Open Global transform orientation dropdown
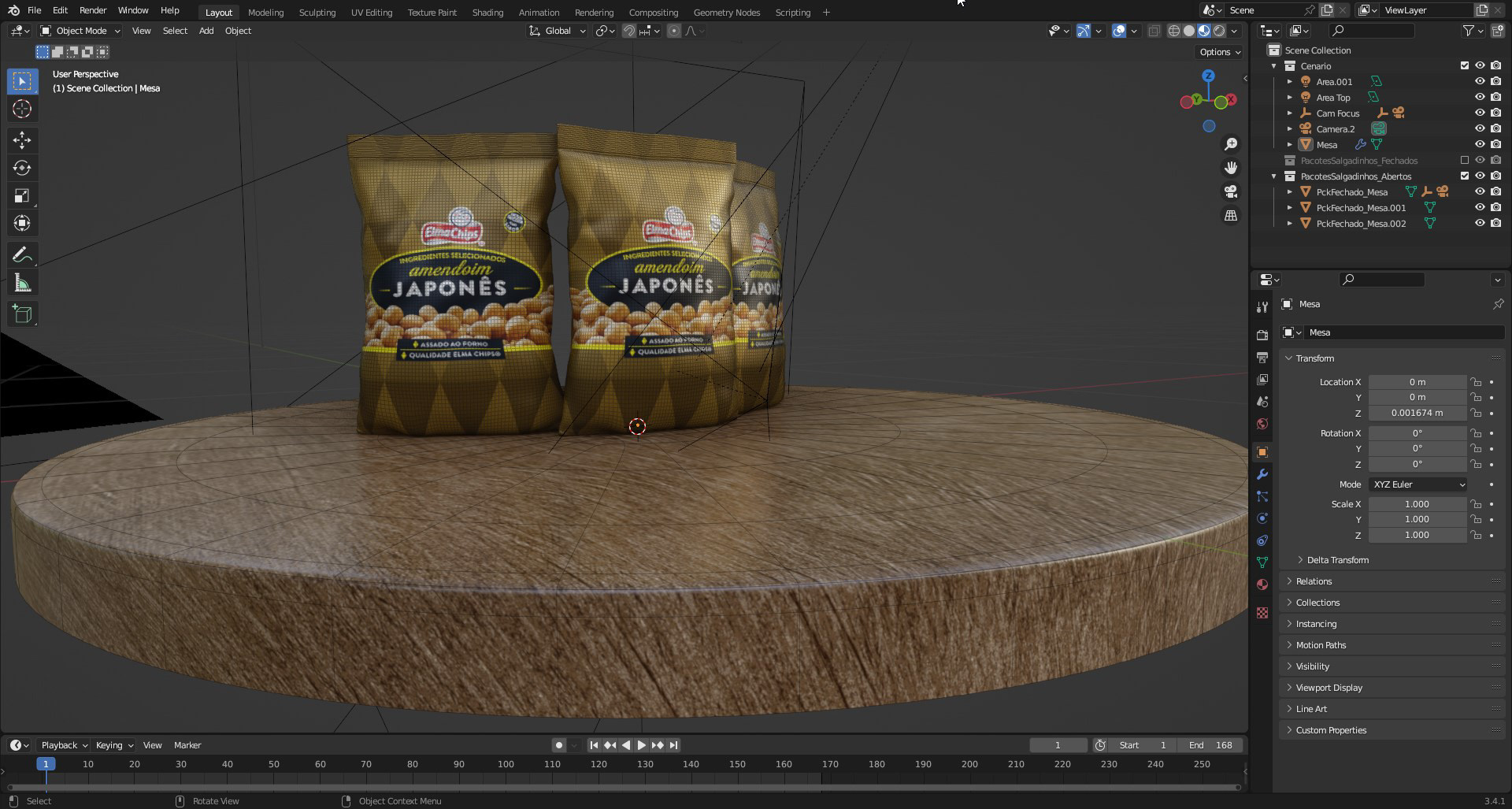 pyautogui.click(x=558, y=31)
